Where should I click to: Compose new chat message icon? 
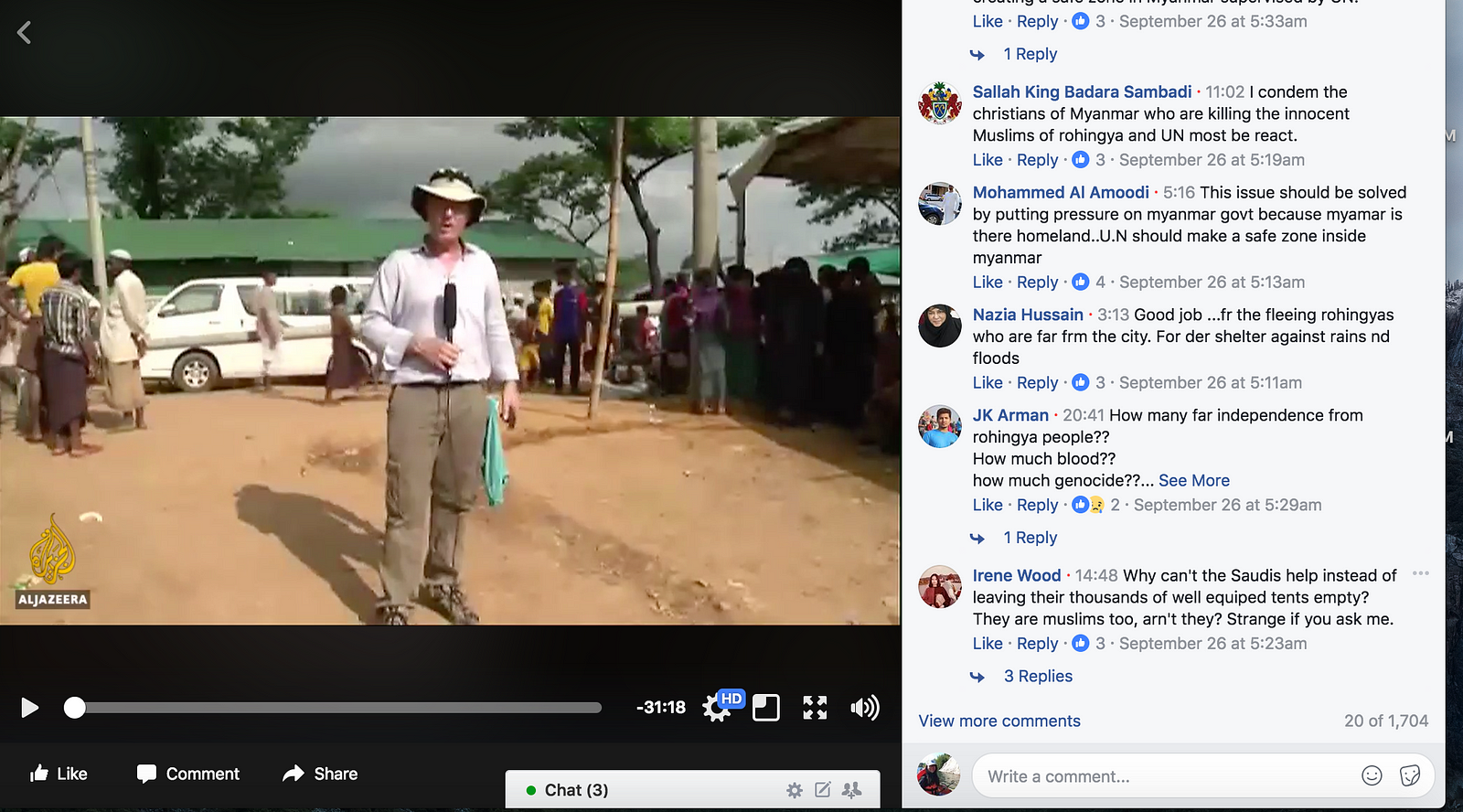tap(823, 790)
